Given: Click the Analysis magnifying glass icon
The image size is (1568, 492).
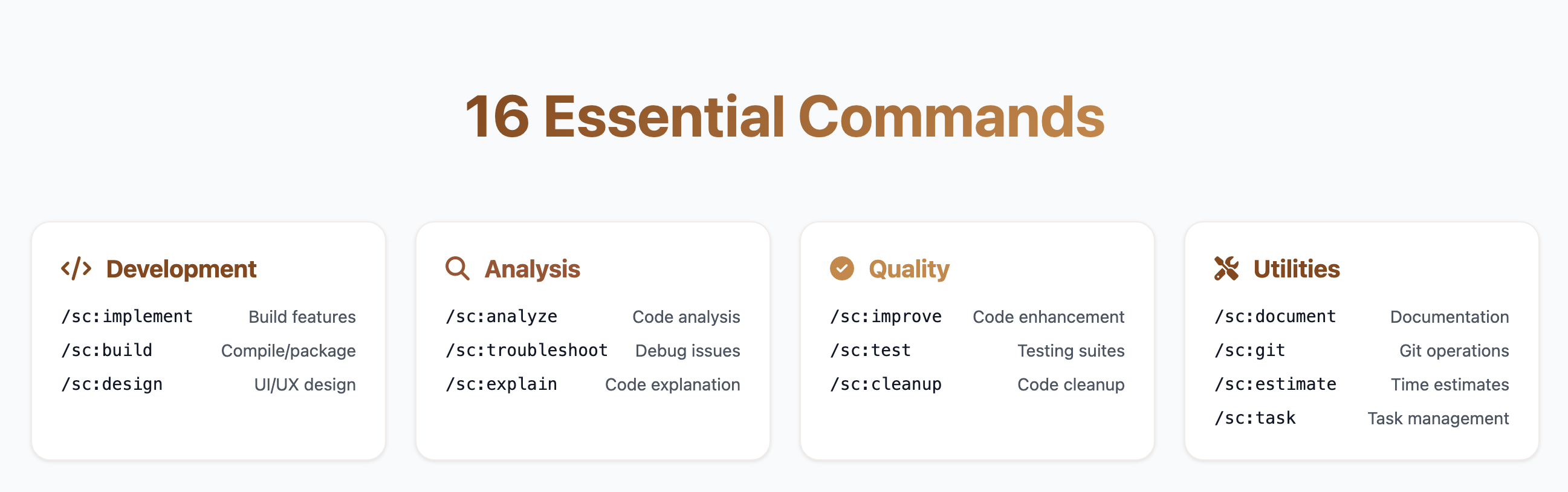Looking at the screenshot, I should [457, 268].
